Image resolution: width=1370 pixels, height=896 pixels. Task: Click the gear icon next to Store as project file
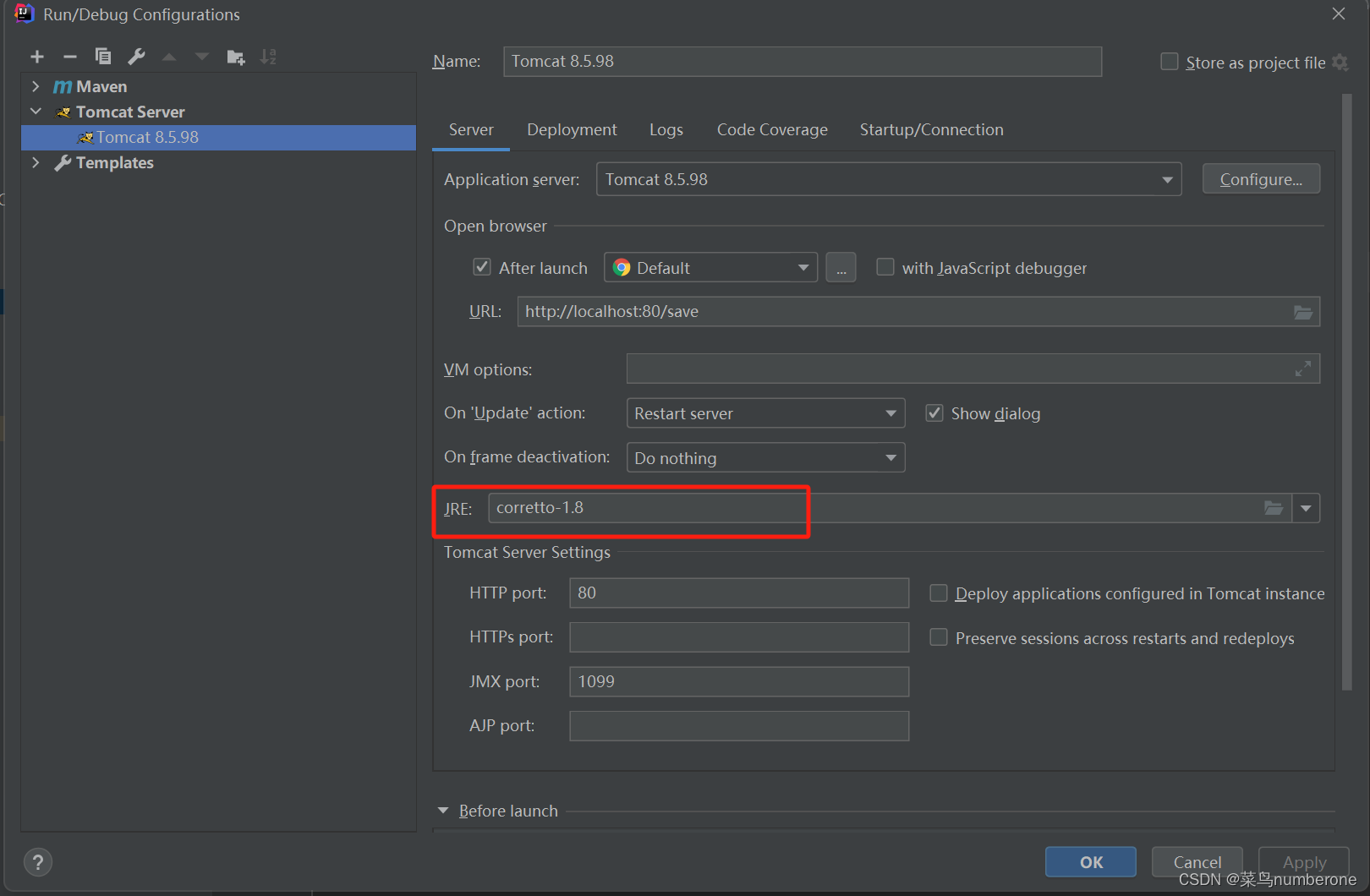[x=1340, y=63]
